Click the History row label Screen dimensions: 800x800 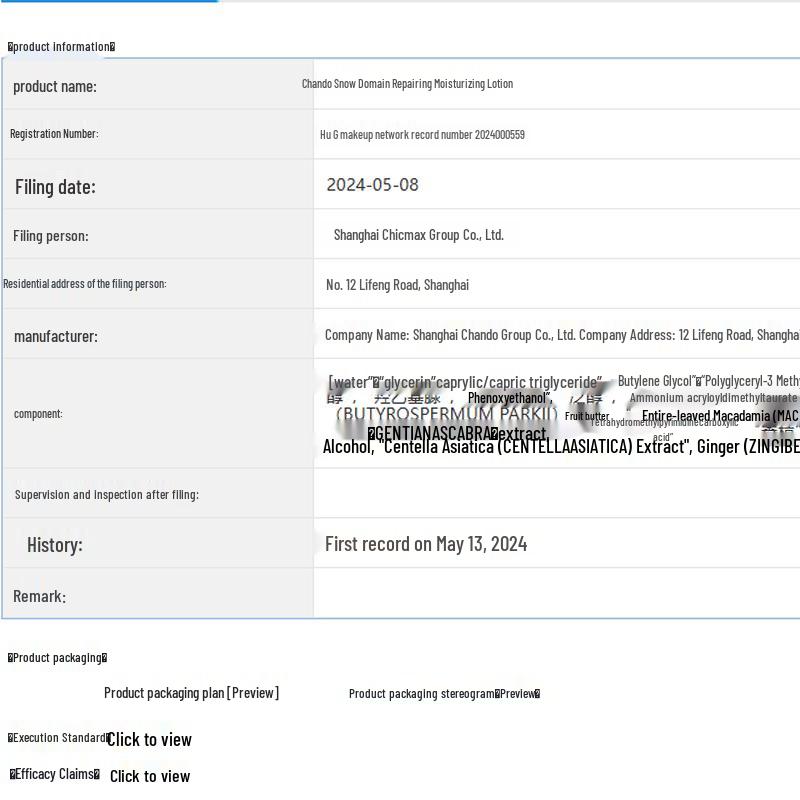click(x=55, y=545)
